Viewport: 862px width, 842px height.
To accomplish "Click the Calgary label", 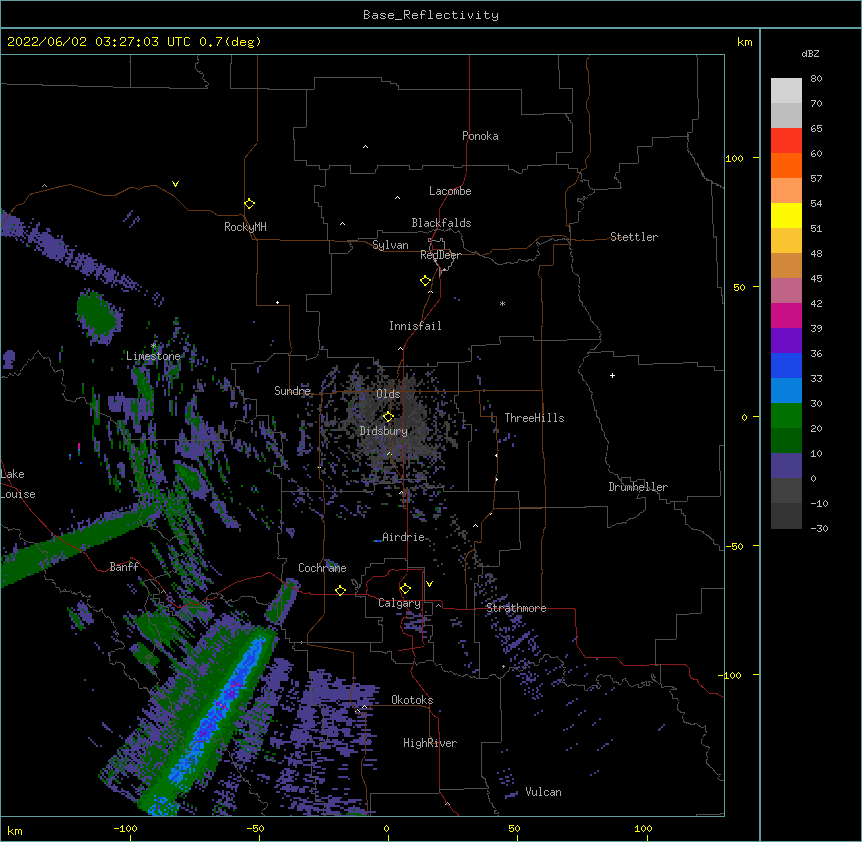I will [399, 603].
